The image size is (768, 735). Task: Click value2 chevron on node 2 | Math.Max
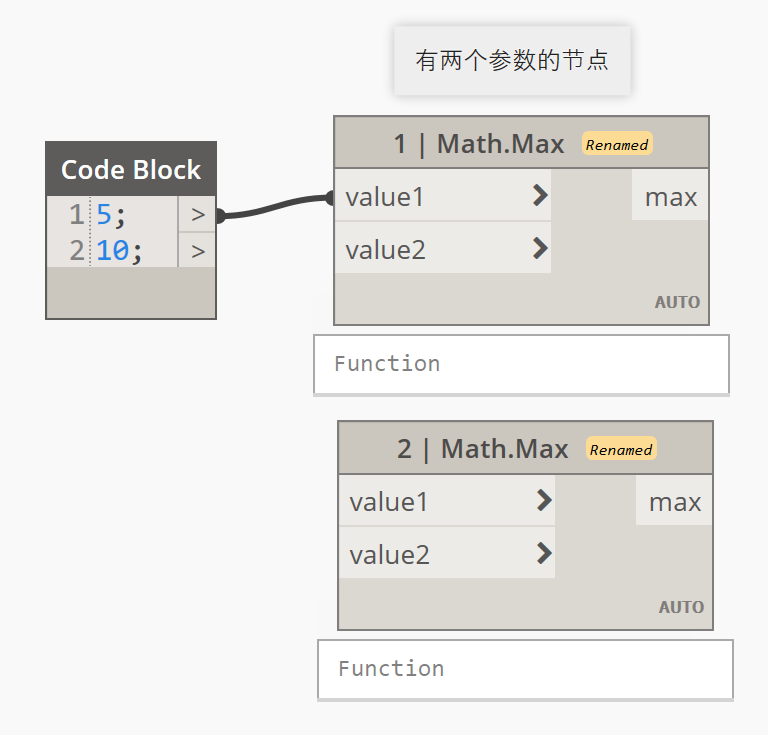point(544,553)
